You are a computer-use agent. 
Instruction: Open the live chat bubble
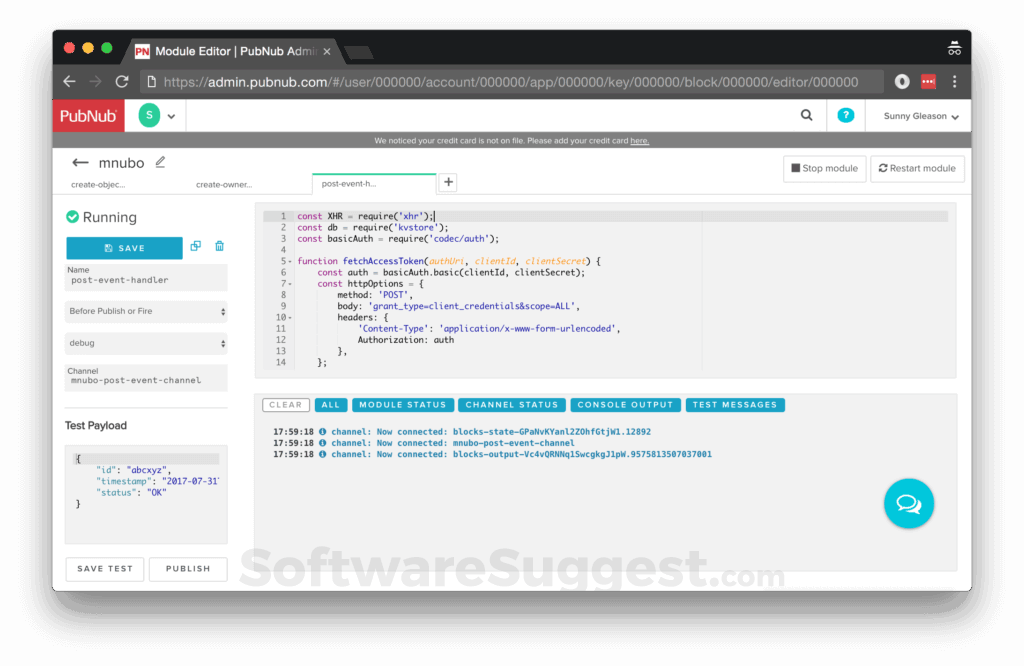point(908,504)
